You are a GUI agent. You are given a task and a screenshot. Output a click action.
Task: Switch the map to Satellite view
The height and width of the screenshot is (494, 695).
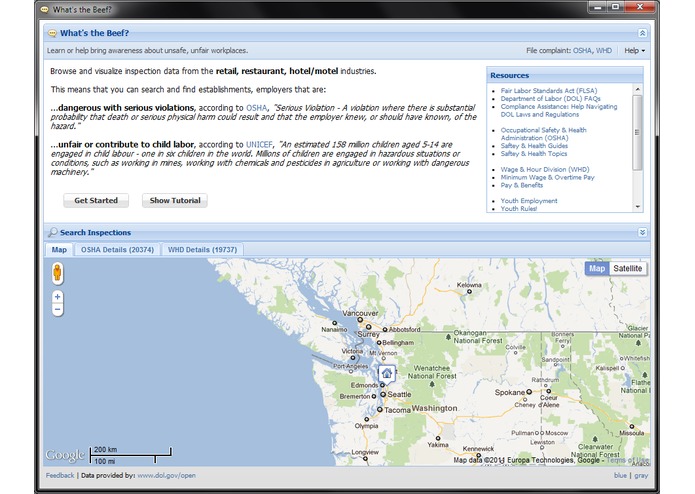pos(628,268)
